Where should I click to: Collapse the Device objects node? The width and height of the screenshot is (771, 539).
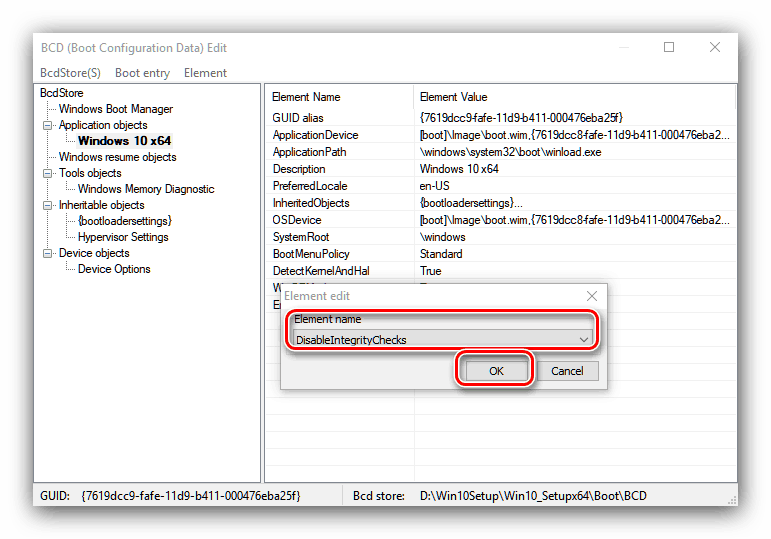coord(48,253)
